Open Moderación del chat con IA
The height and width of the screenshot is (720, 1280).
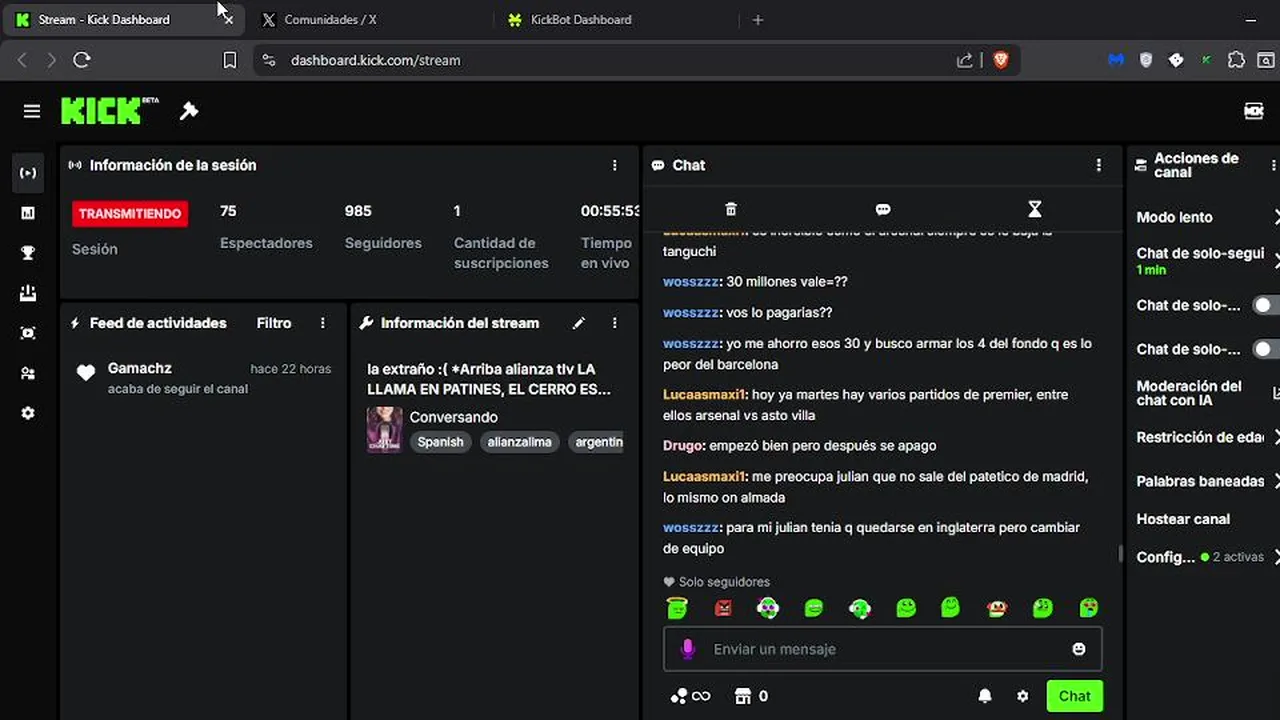click(x=1208, y=393)
